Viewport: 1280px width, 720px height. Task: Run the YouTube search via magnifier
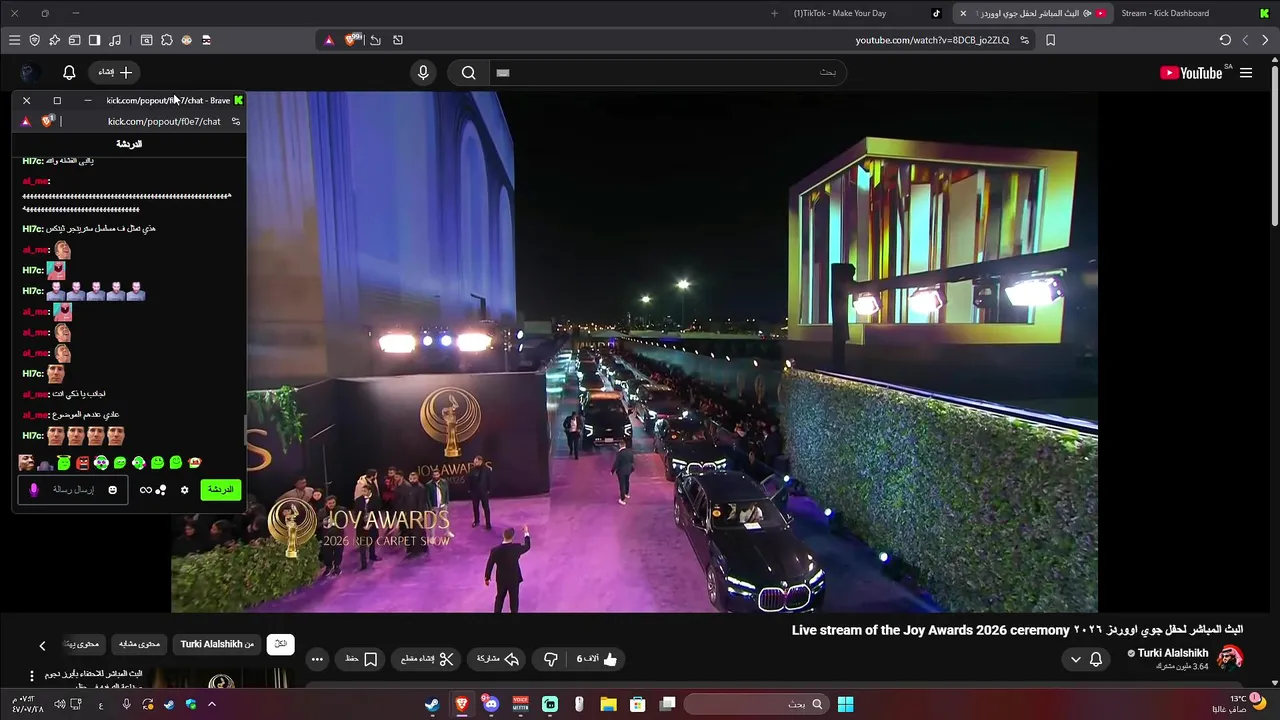[468, 73]
